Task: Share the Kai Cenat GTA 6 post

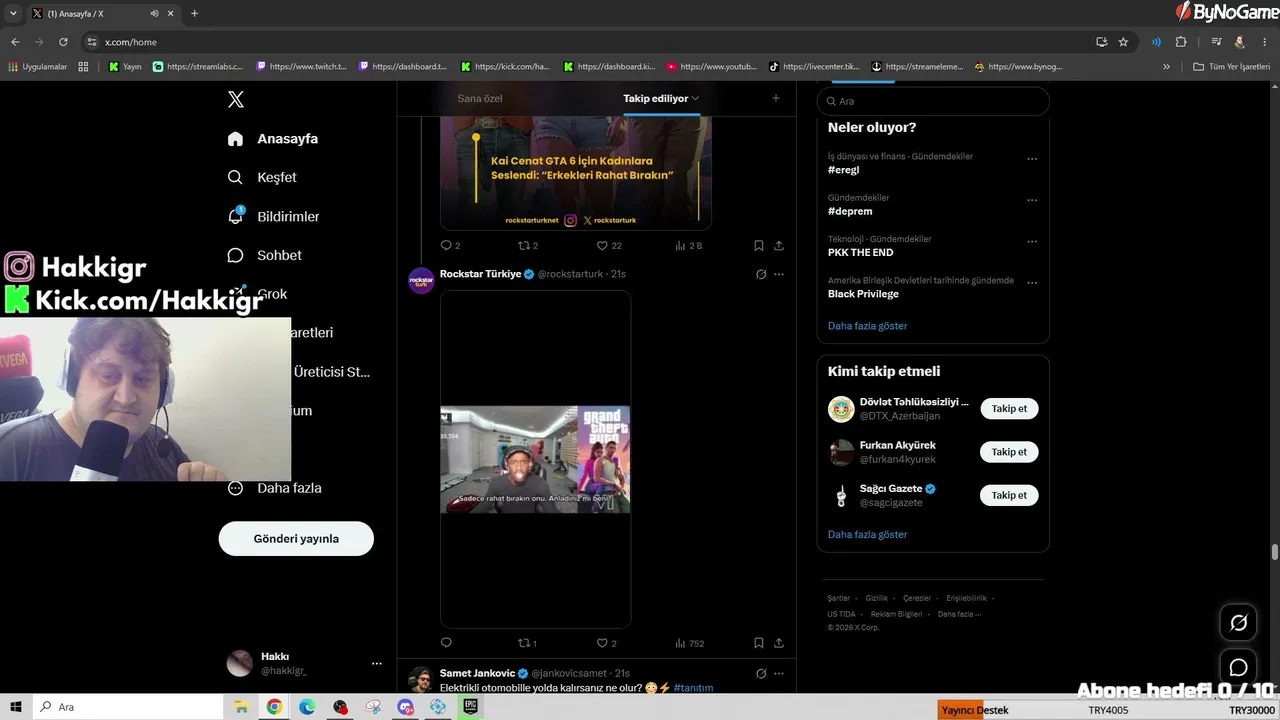Action: click(779, 245)
